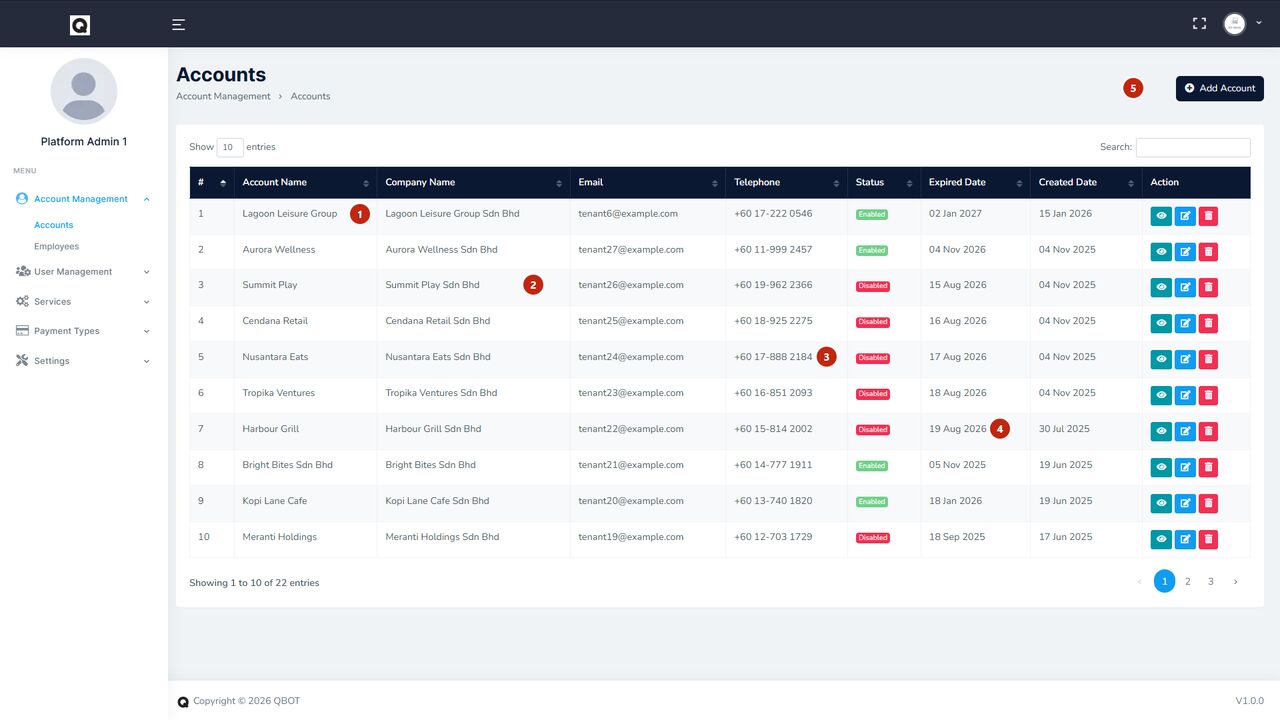Edit the Aurora Wellness account
Image resolution: width=1280 pixels, height=720 pixels.
coord(1185,252)
